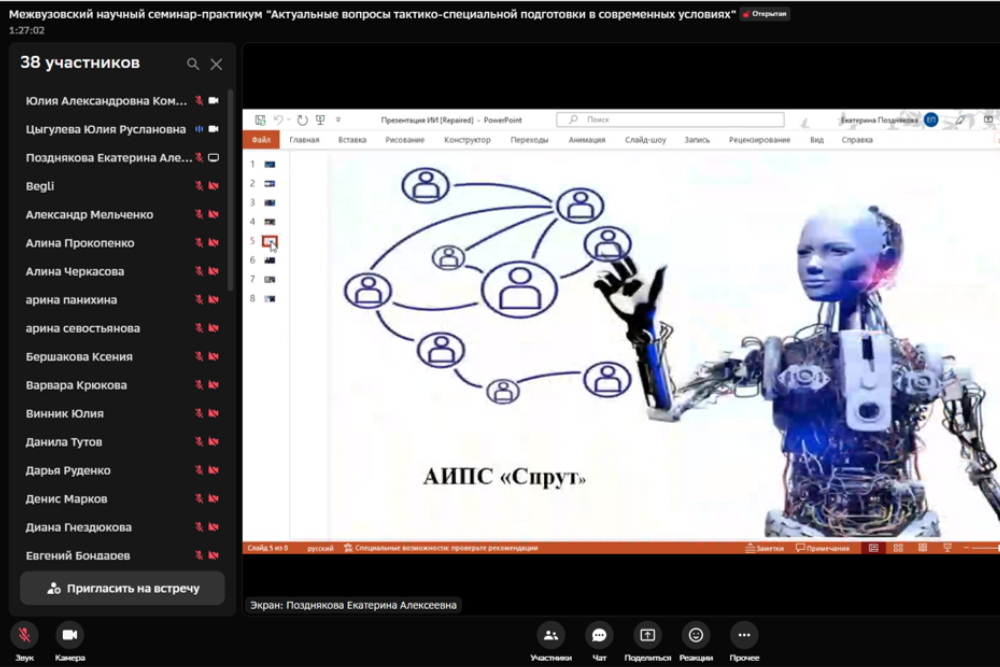This screenshot has height=667, width=1000.
Task: Open the Chat panel
Action: 599,635
